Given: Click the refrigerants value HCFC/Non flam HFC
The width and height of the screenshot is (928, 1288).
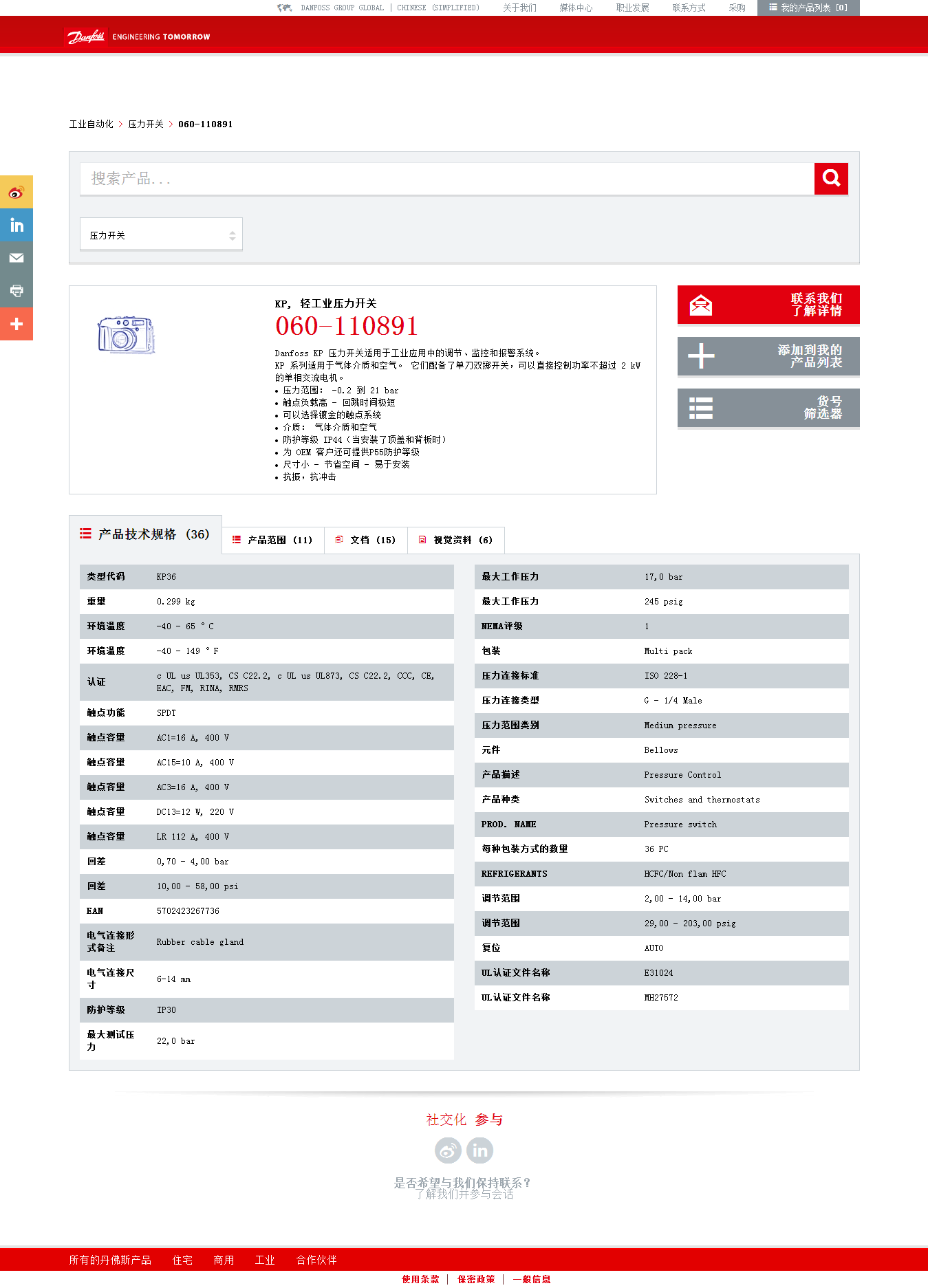Looking at the screenshot, I should (685, 874).
